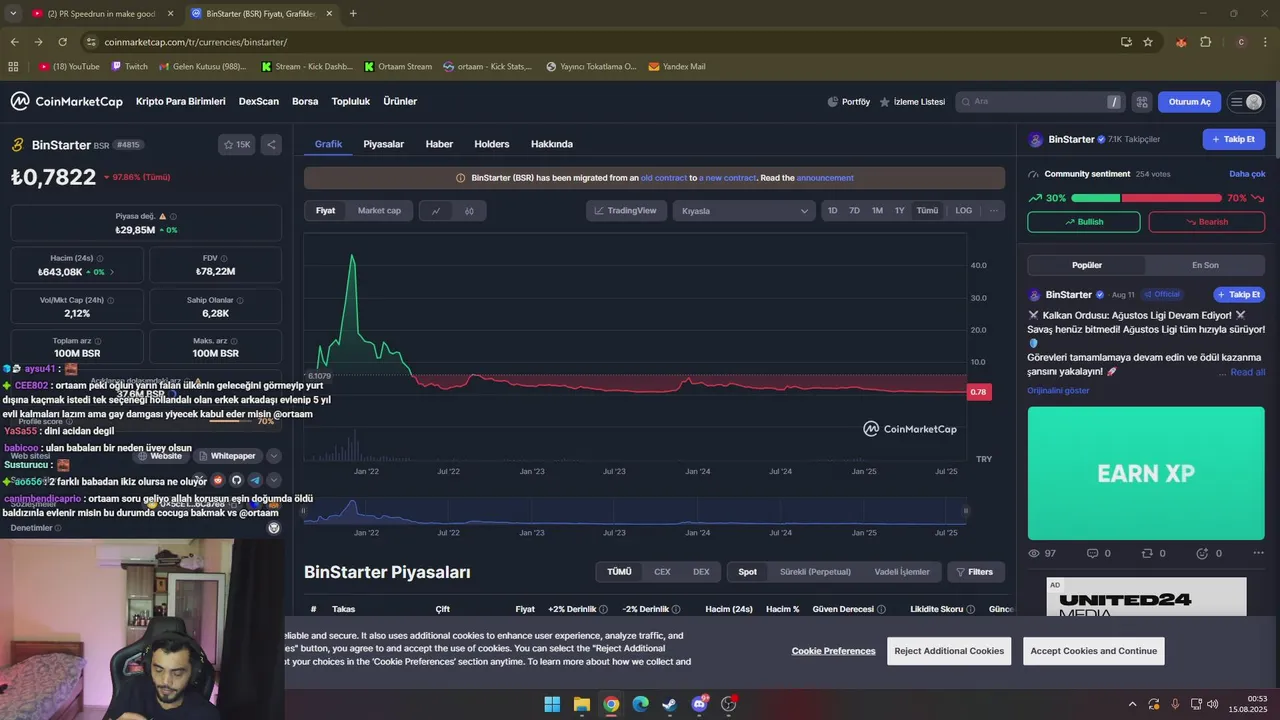Viewport: 1280px width, 720px height.
Task: Click the share icon next to 15K
Action: coord(271,145)
